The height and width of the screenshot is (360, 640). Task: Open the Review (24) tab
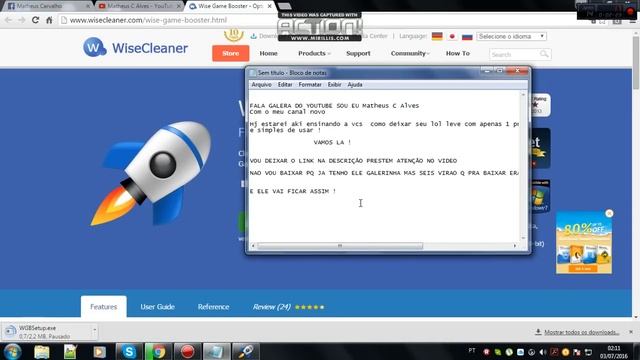288,307
